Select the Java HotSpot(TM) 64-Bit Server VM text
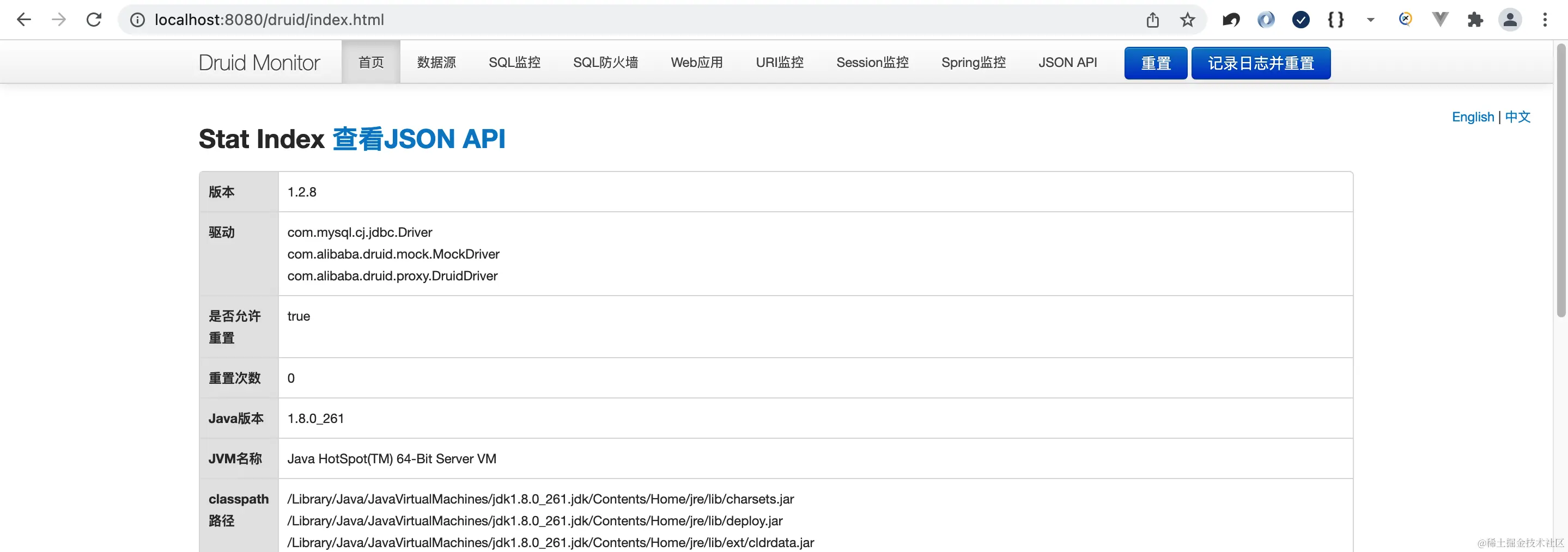The height and width of the screenshot is (552, 1568). 392,458
